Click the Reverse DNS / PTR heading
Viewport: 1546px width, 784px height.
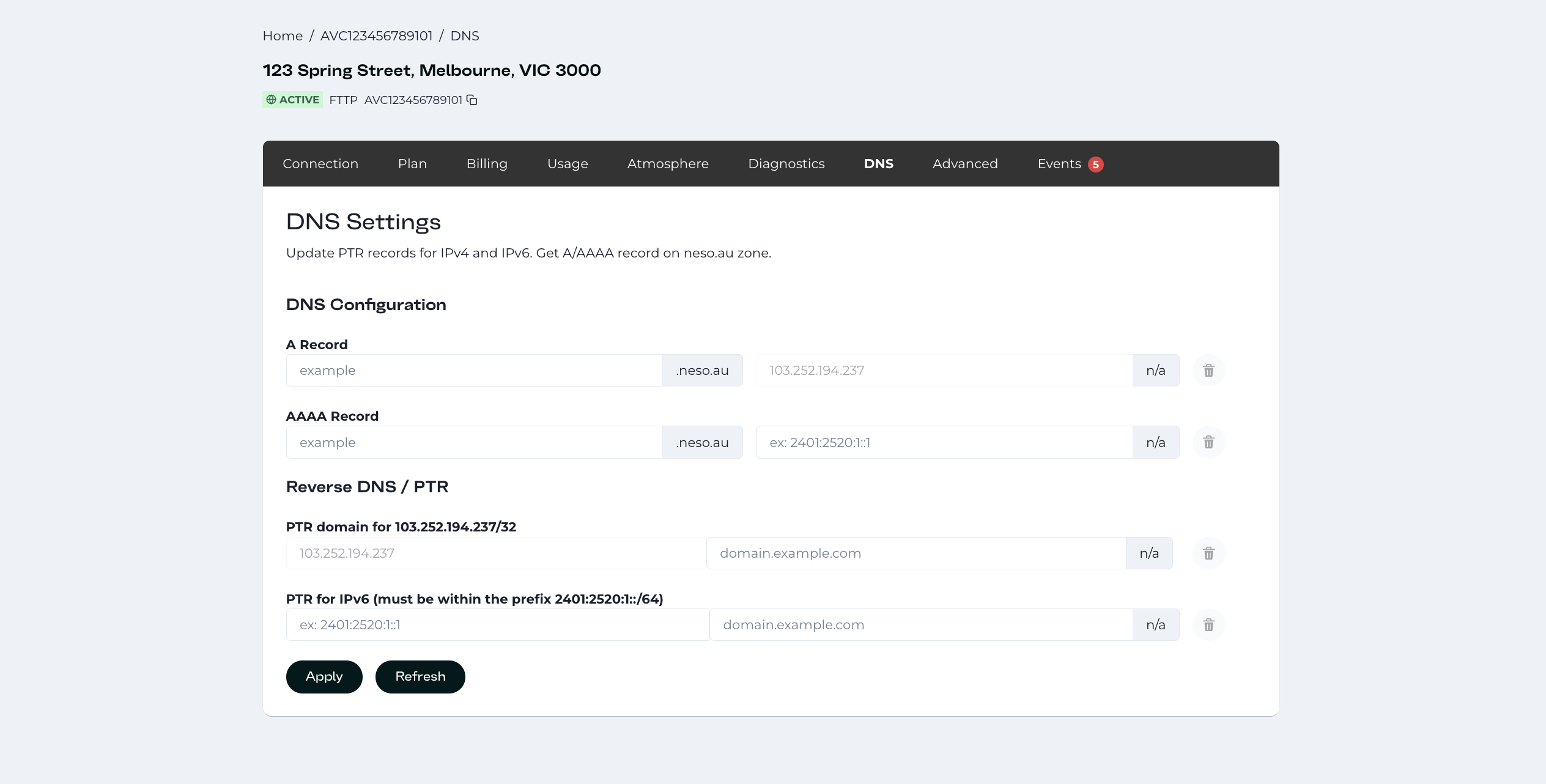[367, 487]
